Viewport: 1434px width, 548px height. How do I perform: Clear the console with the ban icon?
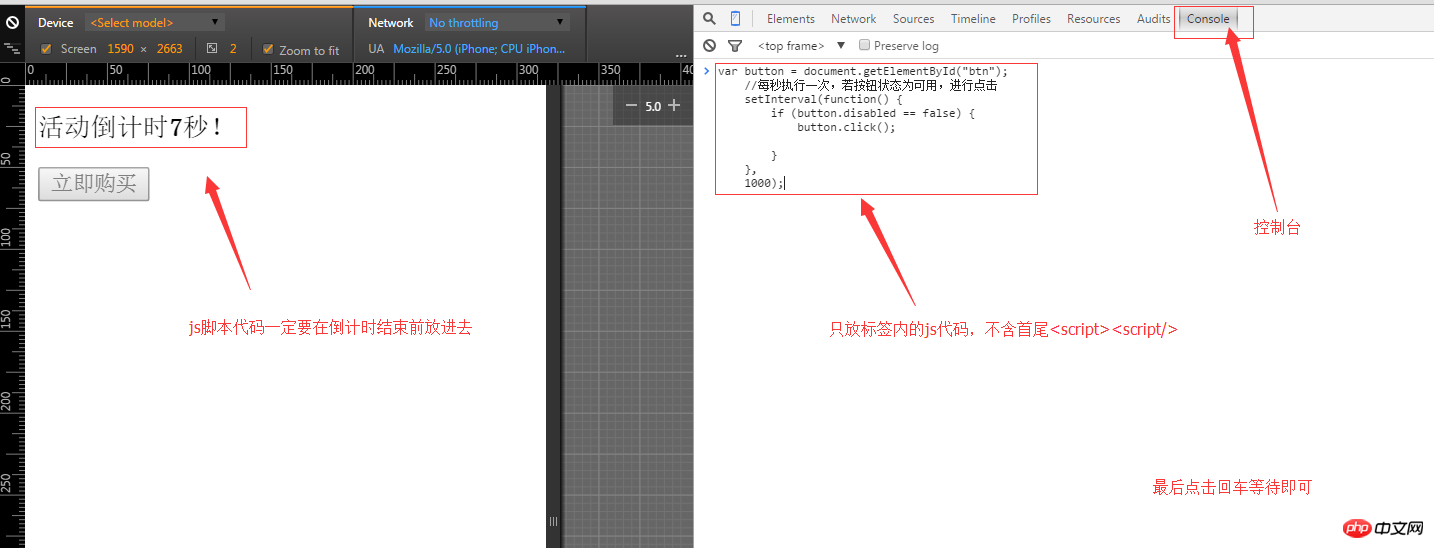[709, 46]
